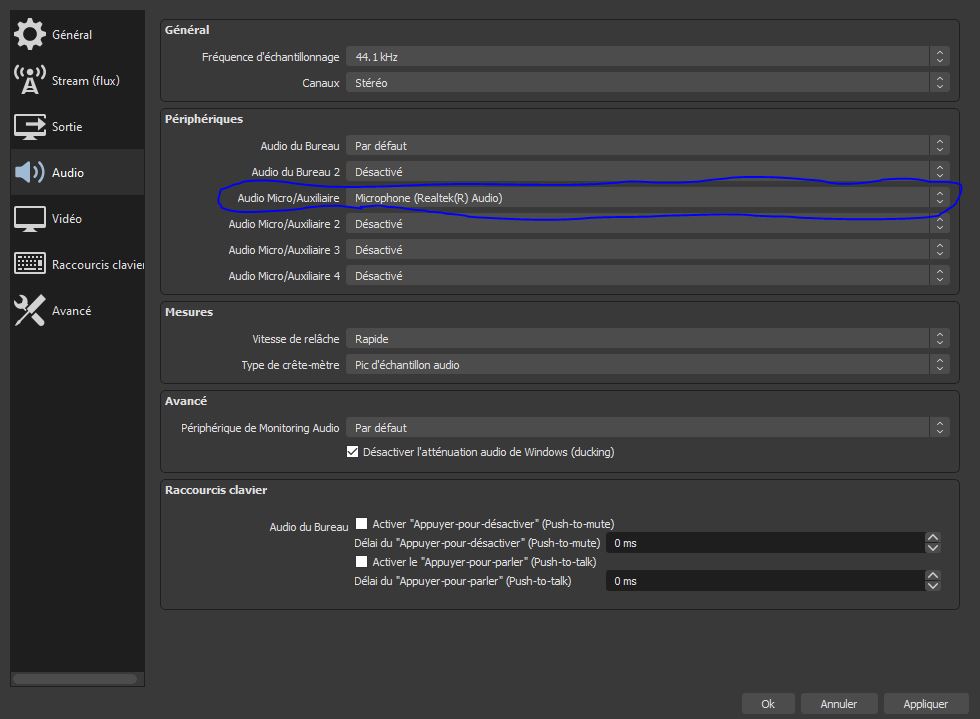Click the sidebar horizontal scrollbar
Image resolution: width=980 pixels, height=719 pixels.
point(75,679)
